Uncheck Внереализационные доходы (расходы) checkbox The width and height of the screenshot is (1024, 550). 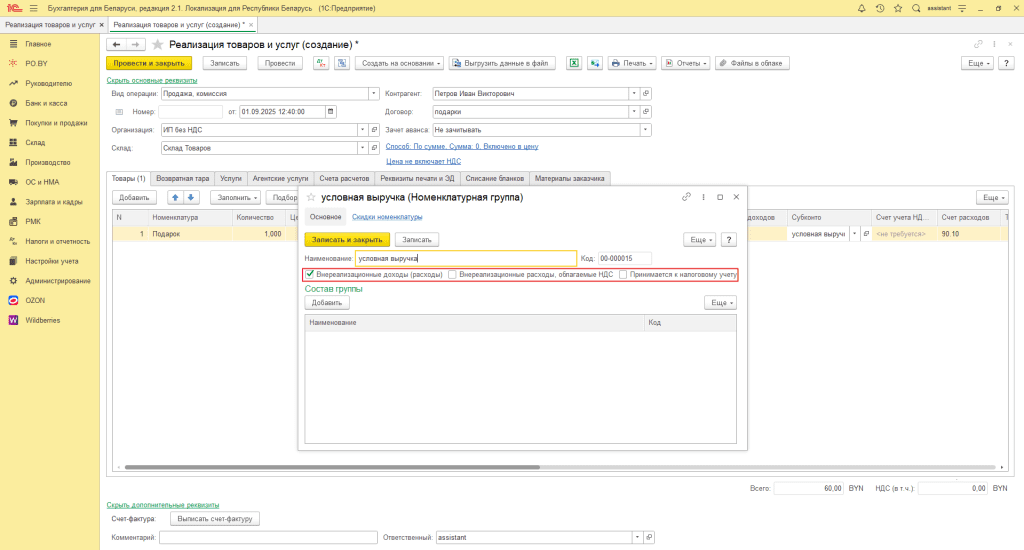pyautogui.click(x=310, y=274)
